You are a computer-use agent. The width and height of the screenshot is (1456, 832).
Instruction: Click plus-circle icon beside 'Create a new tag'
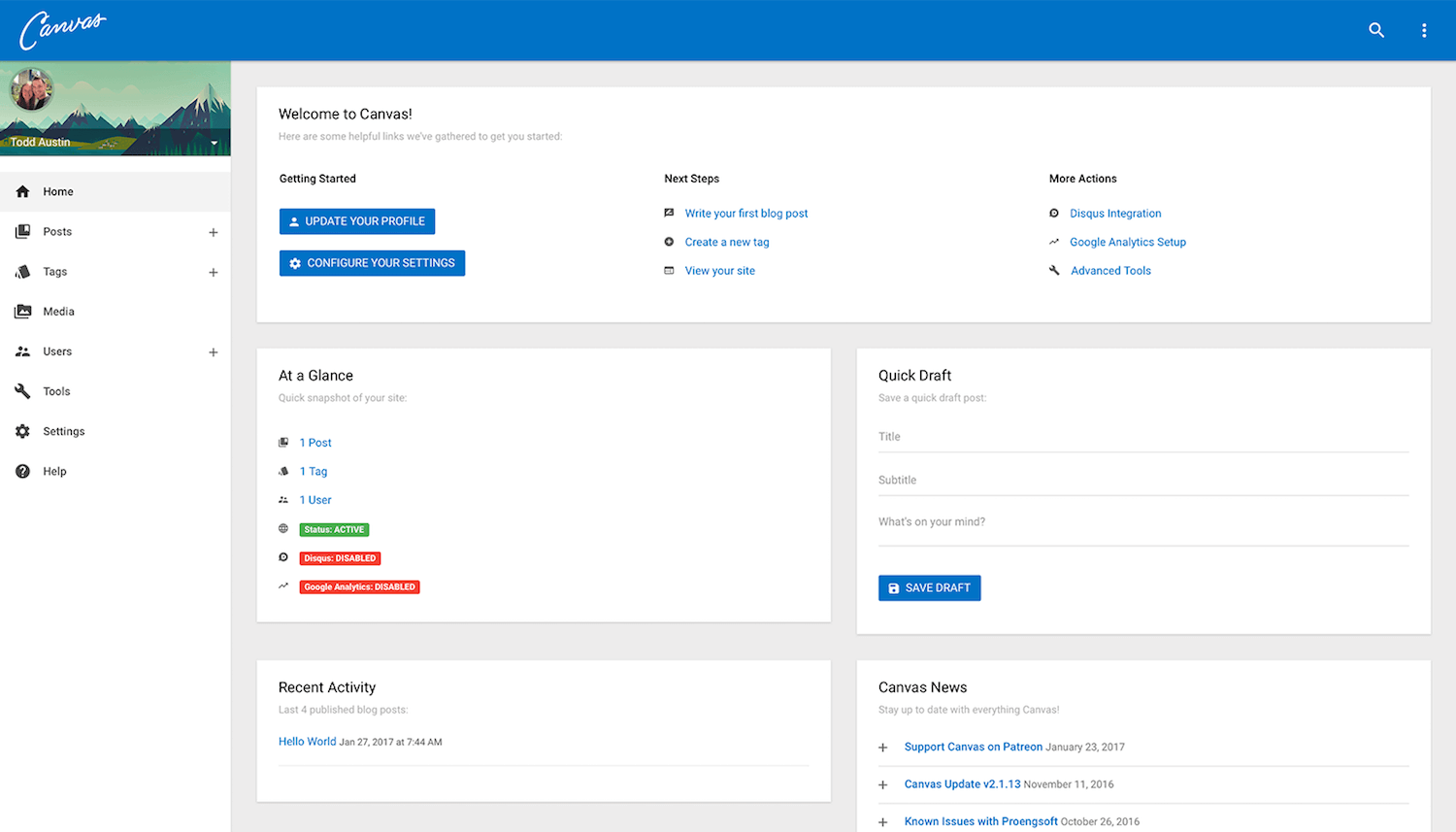[x=669, y=242]
